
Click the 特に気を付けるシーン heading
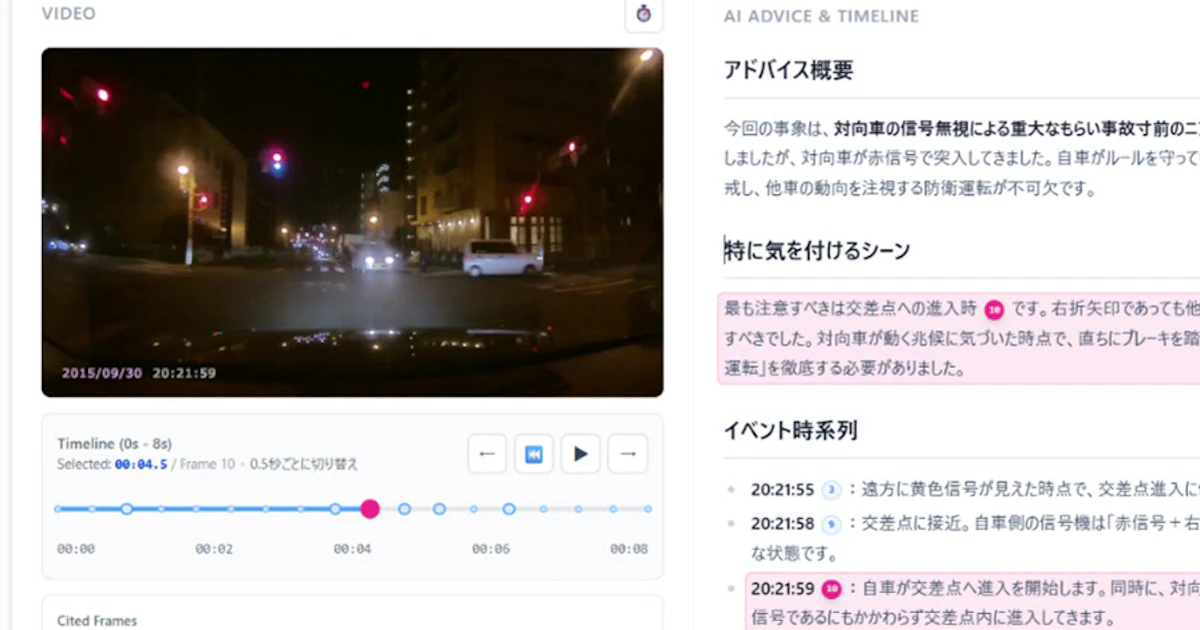coord(817,250)
